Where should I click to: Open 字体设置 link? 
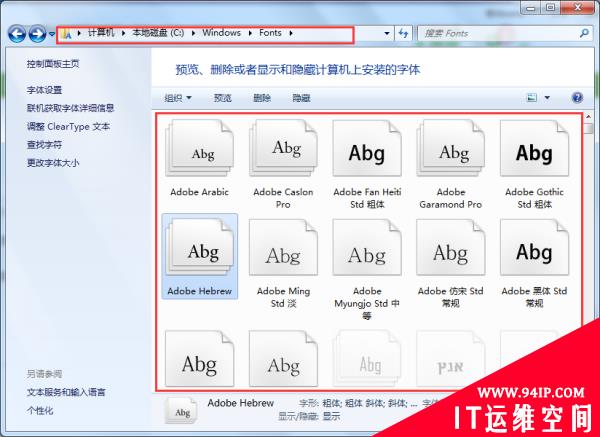coord(44,90)
